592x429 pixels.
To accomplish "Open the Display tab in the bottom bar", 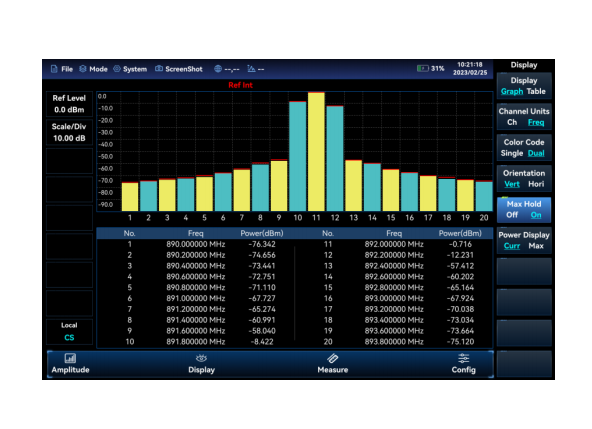I will 202,364.
